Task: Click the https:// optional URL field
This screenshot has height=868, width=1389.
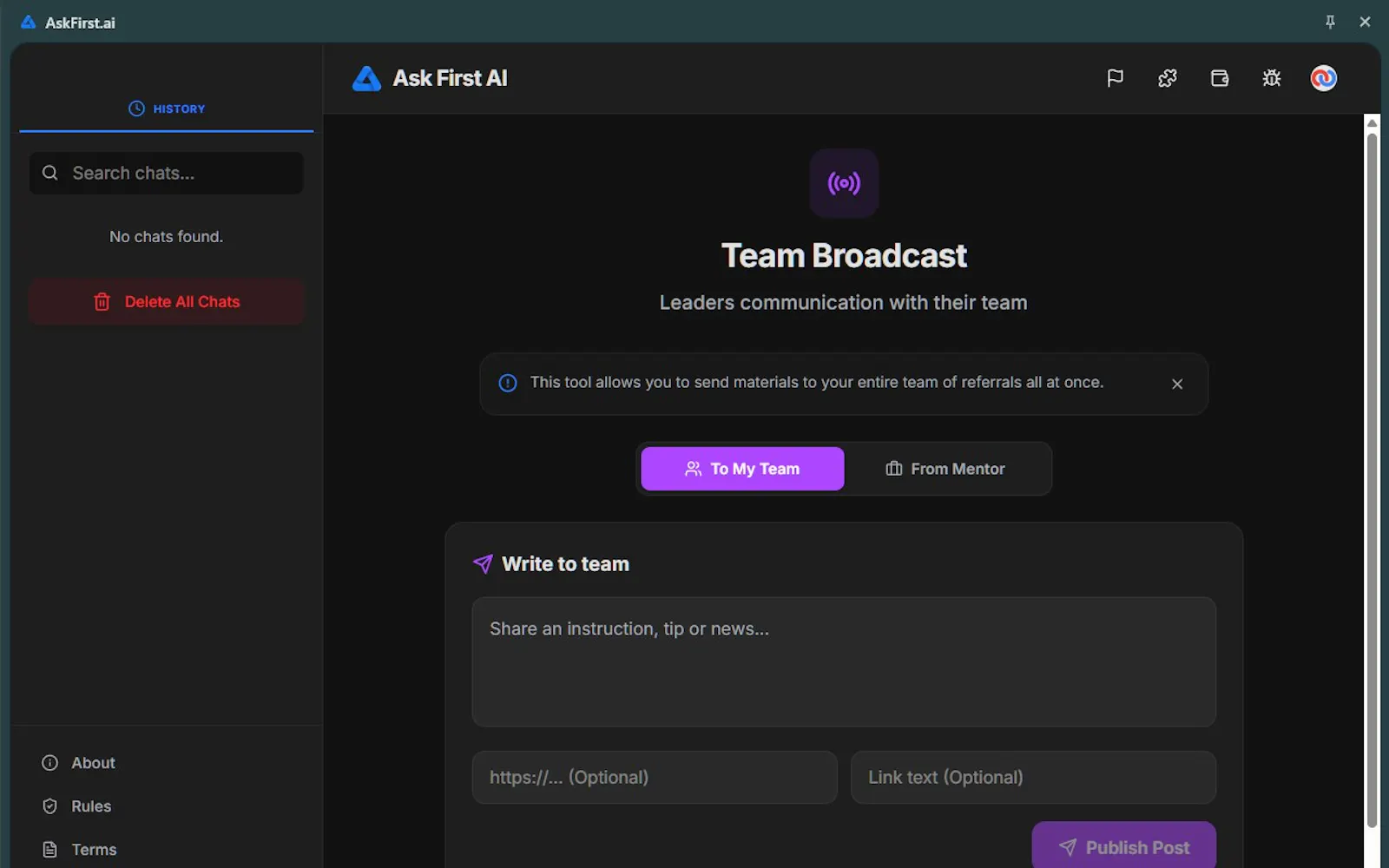Action: 655,777
